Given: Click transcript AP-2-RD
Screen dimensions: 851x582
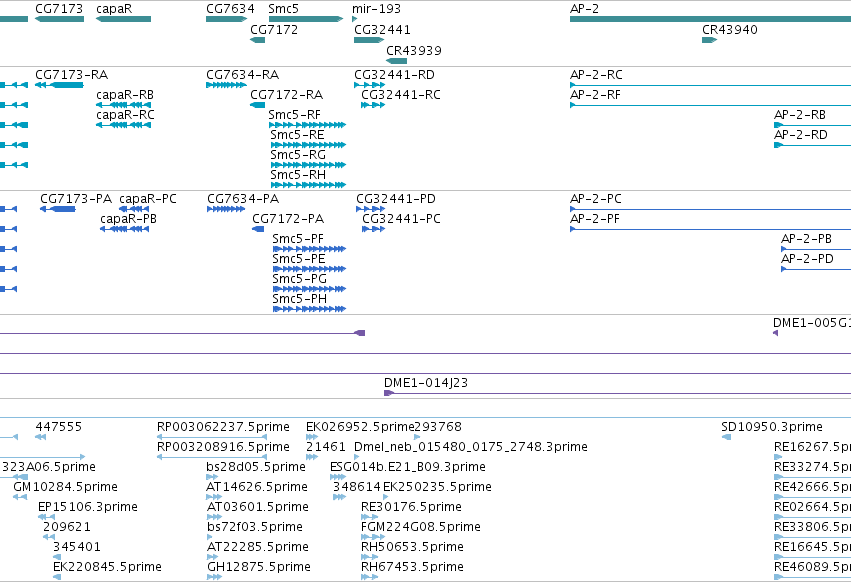Looking at the screenshot, I should click(x=812, y=145).
